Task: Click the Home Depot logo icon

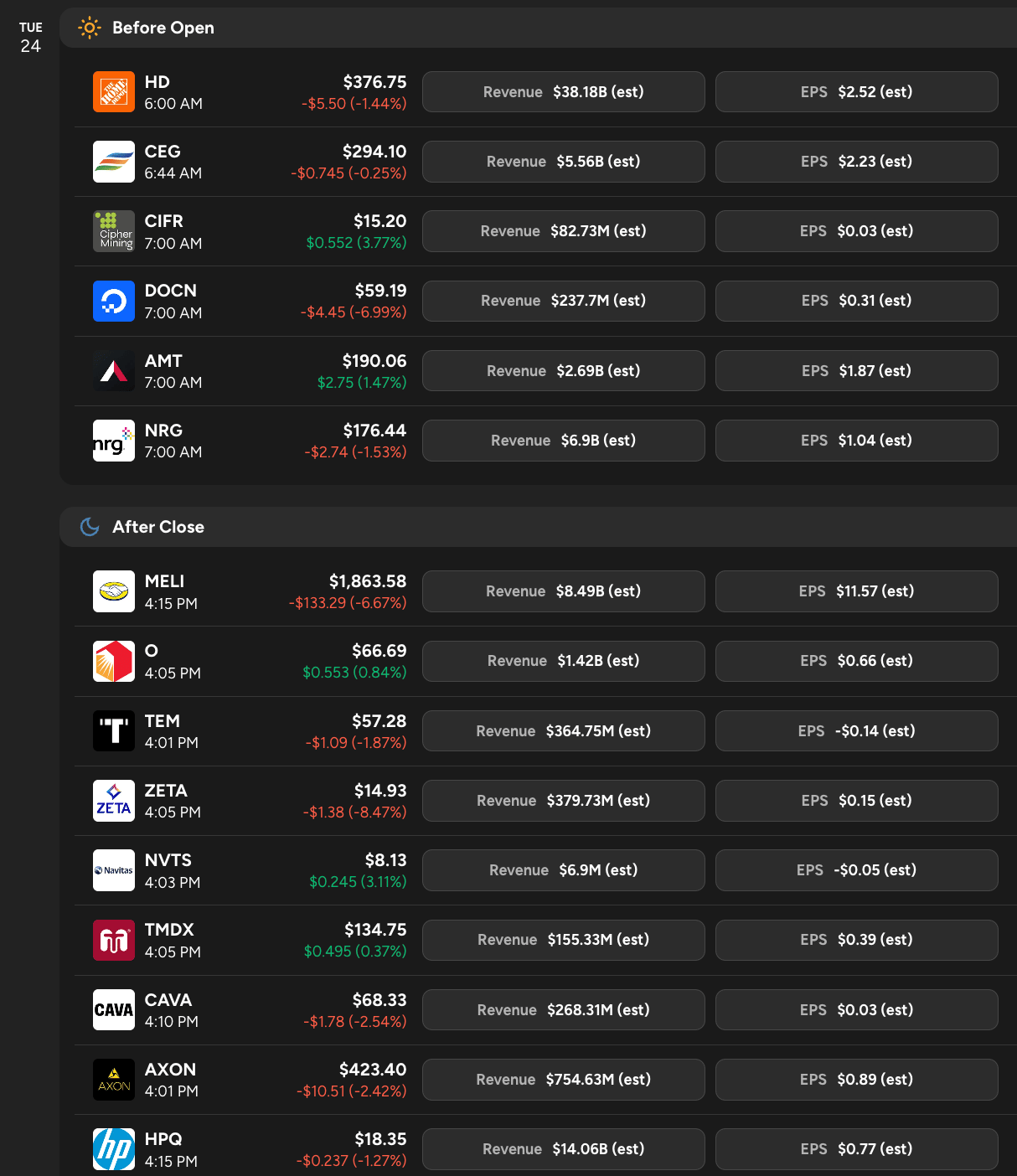Action: (x=114, y=92)
